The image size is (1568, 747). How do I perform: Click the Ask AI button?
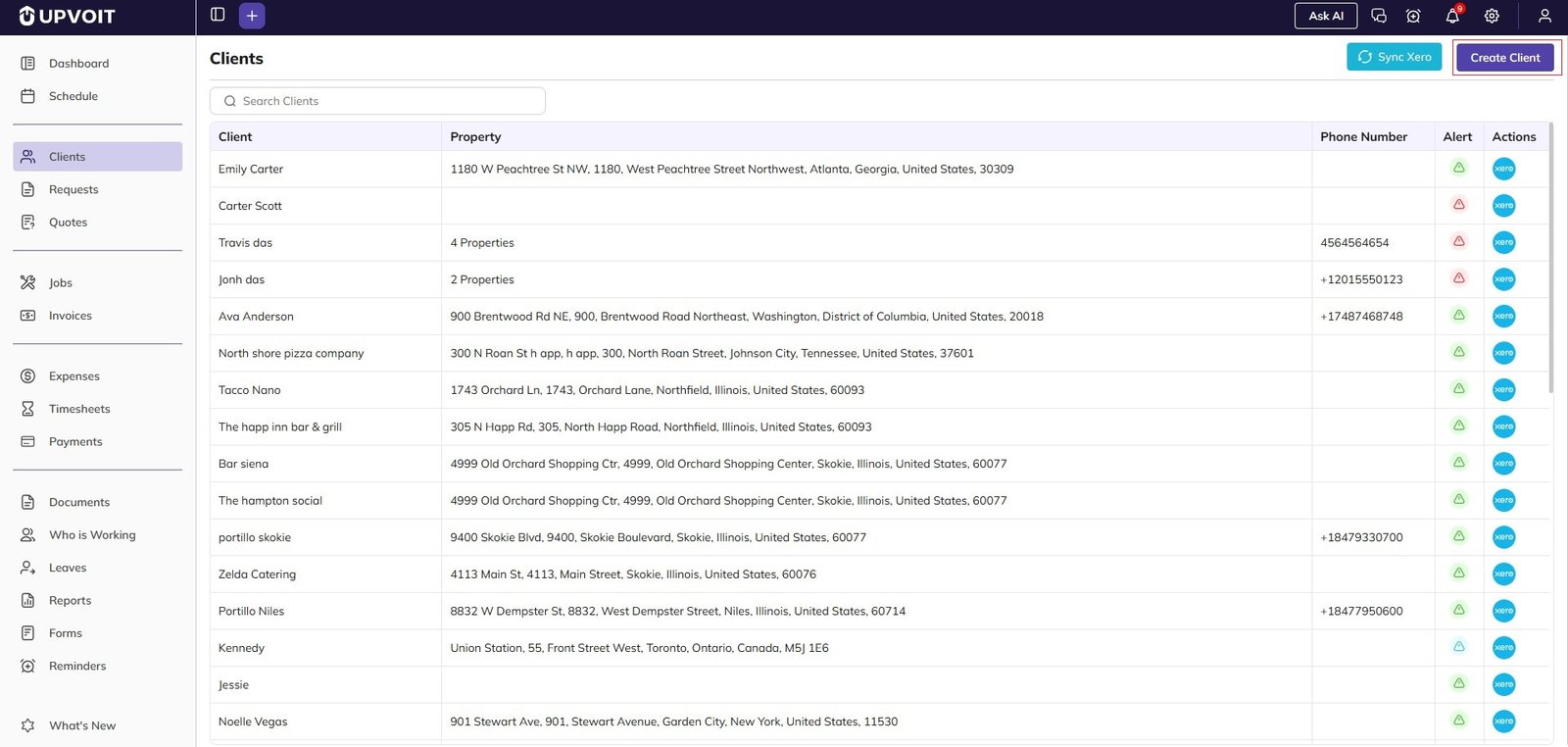(x=1325, y=16)
